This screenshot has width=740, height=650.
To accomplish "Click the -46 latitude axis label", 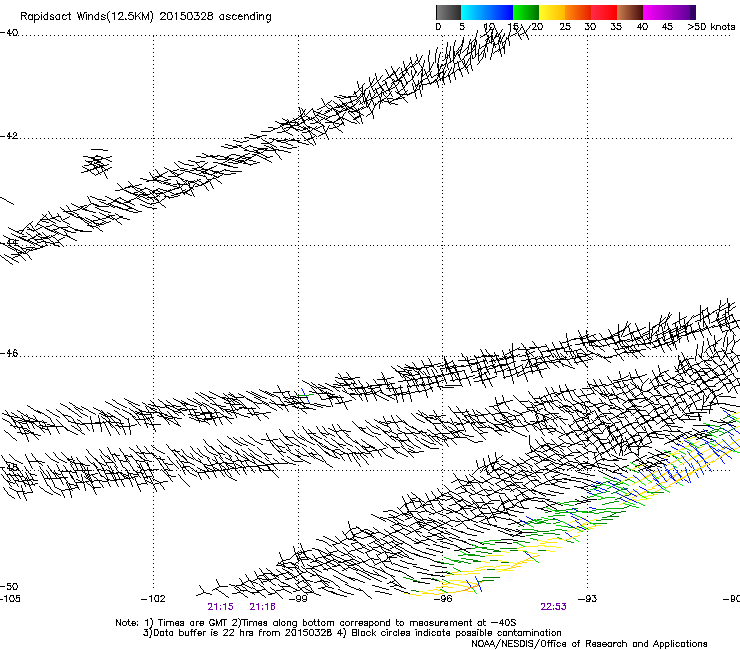I will click(x=9, y=354).
